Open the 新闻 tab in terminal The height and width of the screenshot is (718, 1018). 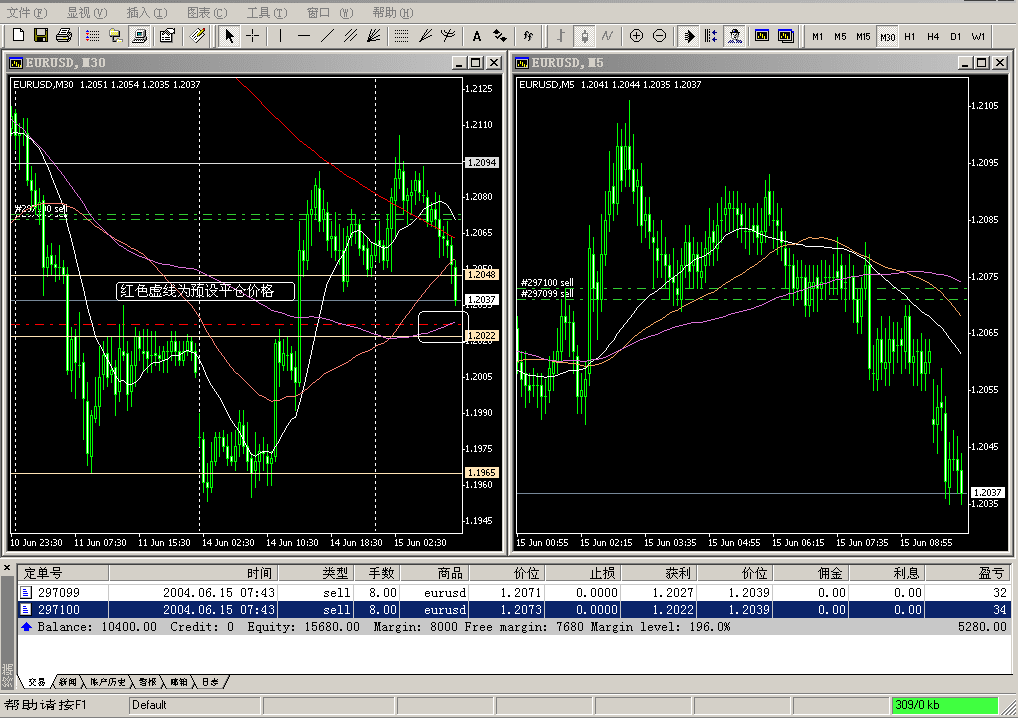pos(67,682)
